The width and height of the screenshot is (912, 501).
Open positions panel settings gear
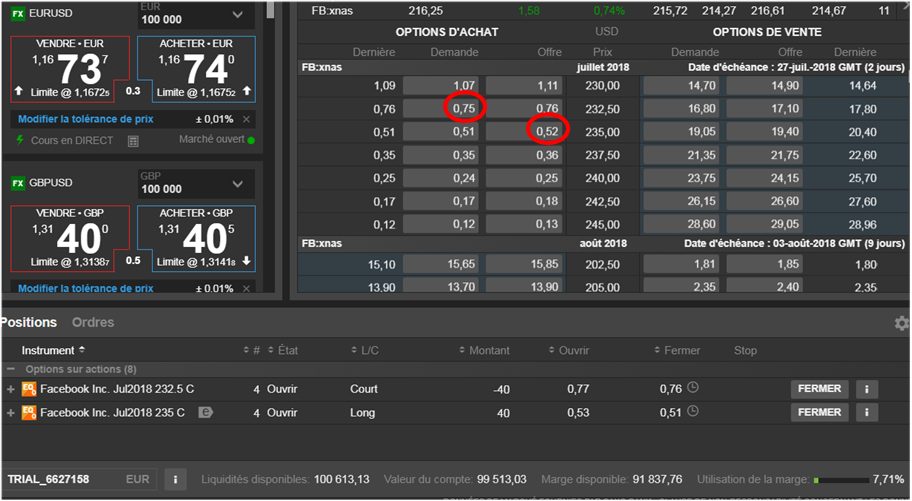[902, 324]
